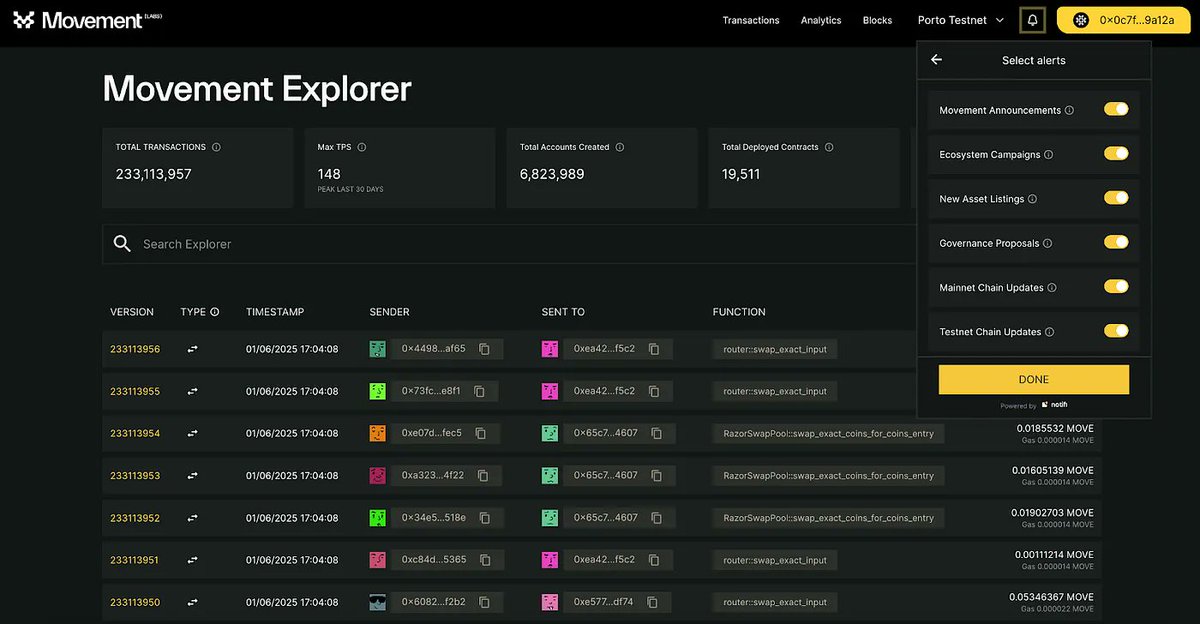Go back using the alerts panel arrow

tap(936, 60)
